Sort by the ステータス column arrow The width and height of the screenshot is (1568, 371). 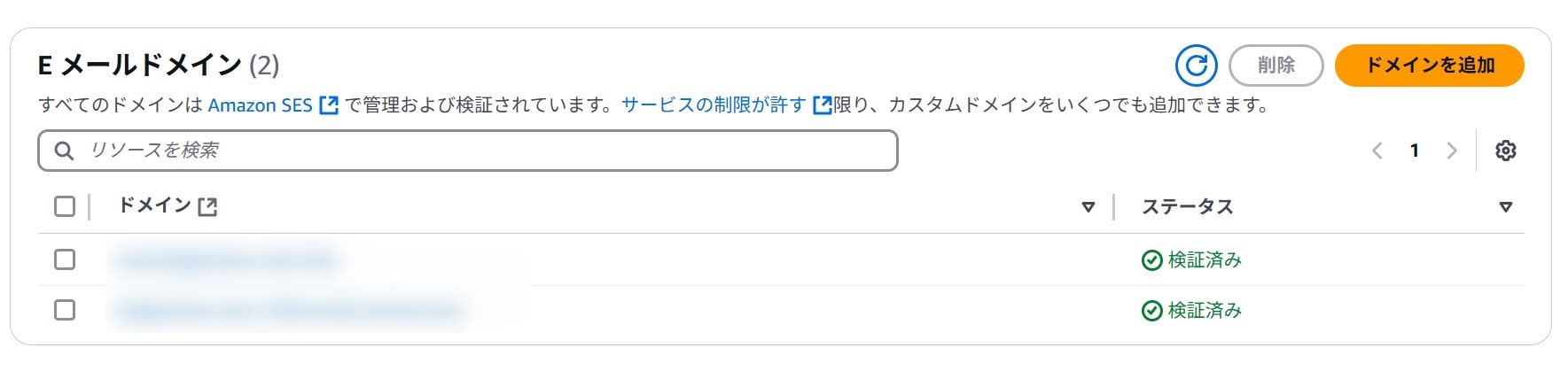tap(1505, 207)
